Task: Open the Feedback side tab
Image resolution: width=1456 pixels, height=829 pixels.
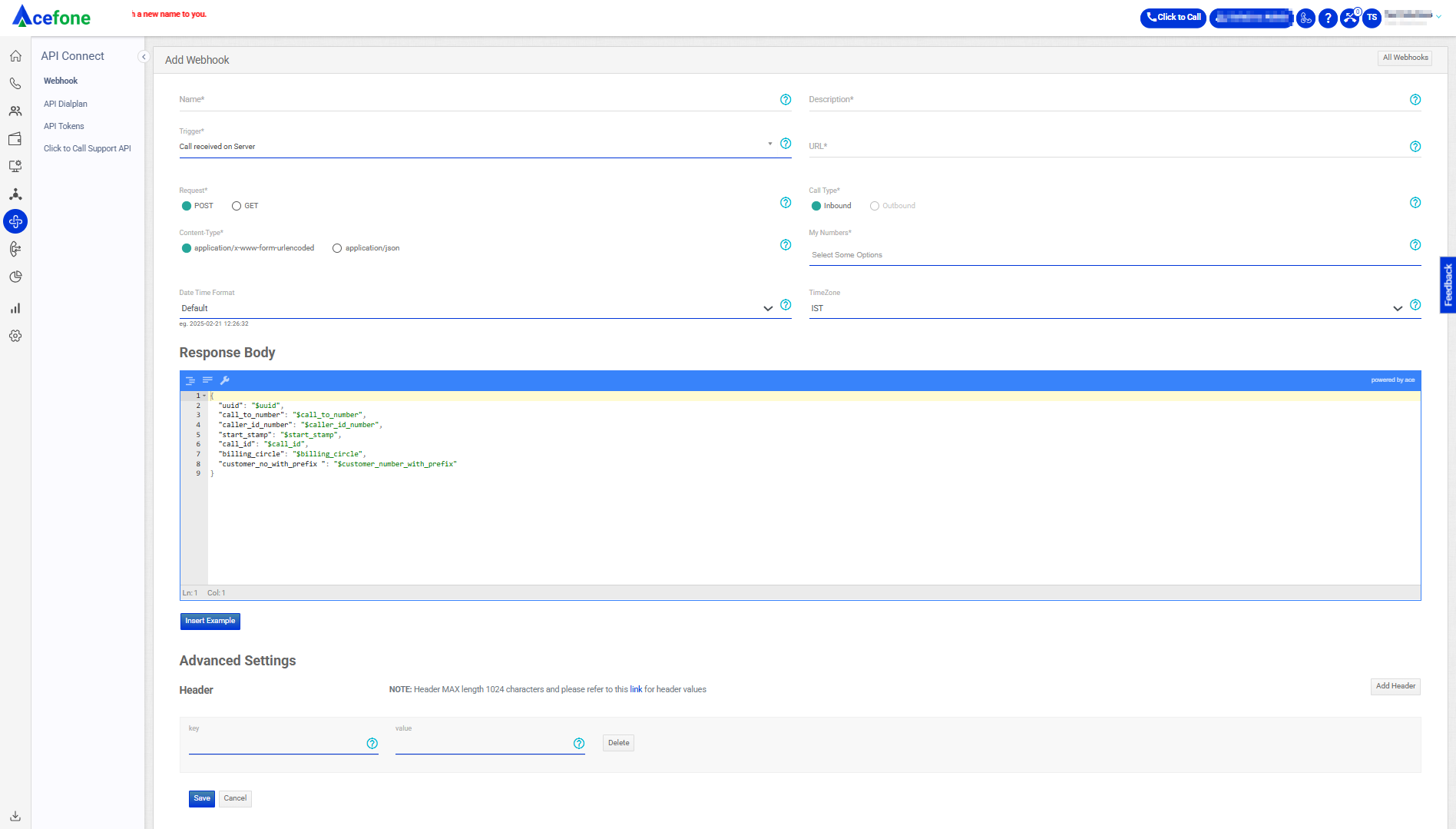Action: click(1448, 285)
